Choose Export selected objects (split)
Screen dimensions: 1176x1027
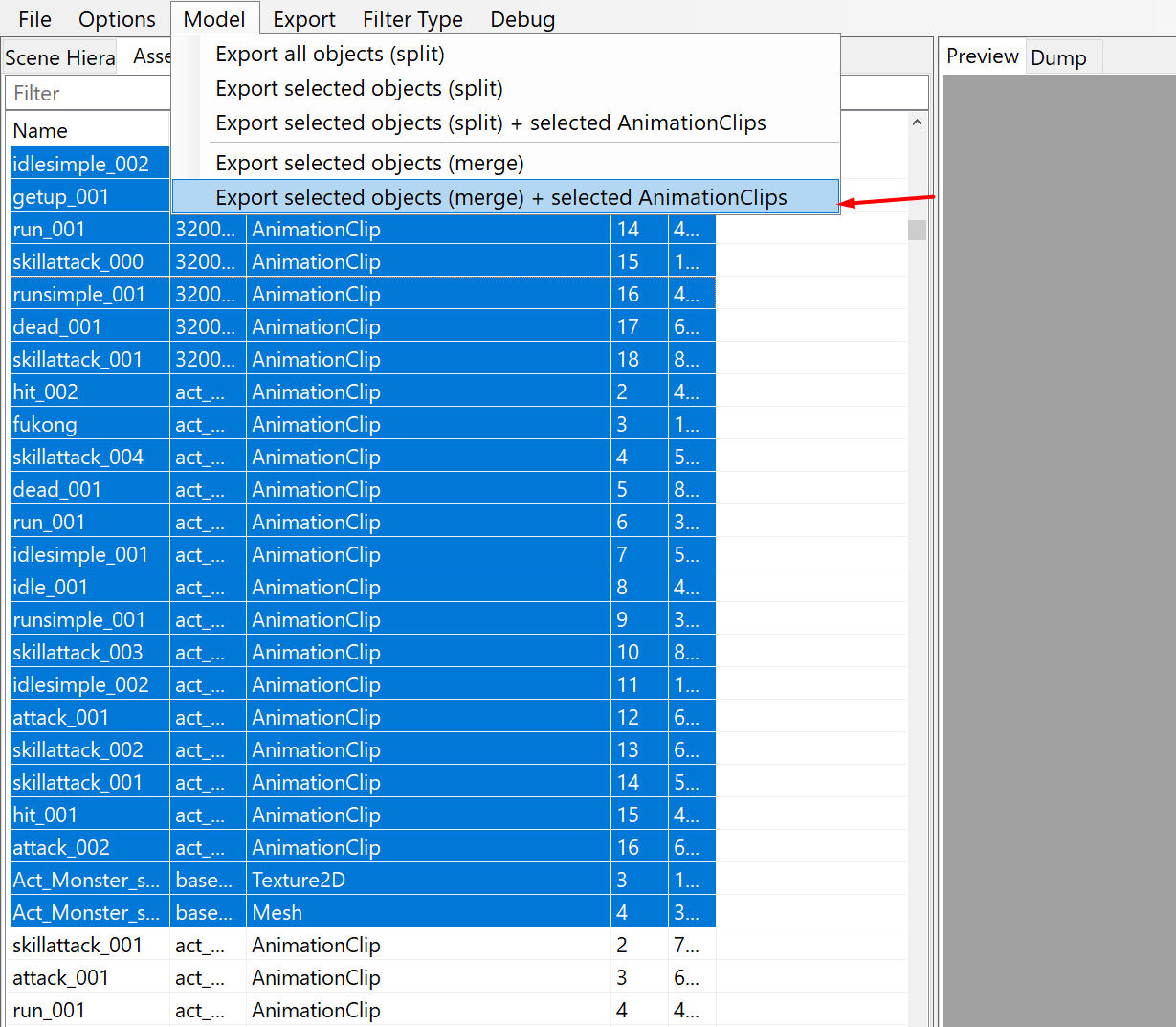click(x=359, y=88)
